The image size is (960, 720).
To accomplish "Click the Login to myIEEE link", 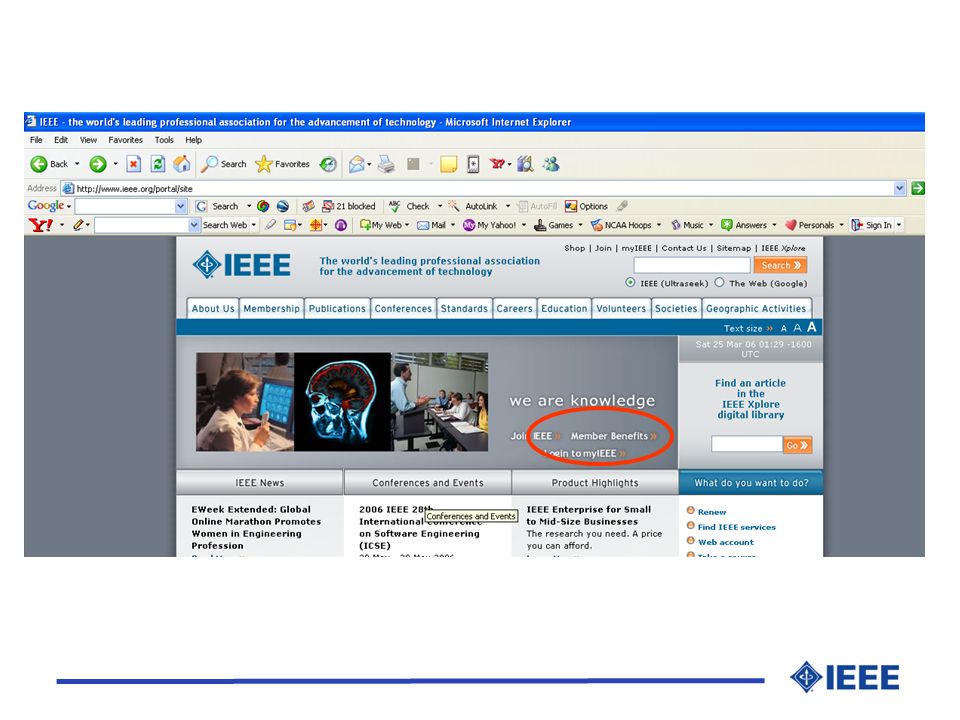I will point(585,454).
